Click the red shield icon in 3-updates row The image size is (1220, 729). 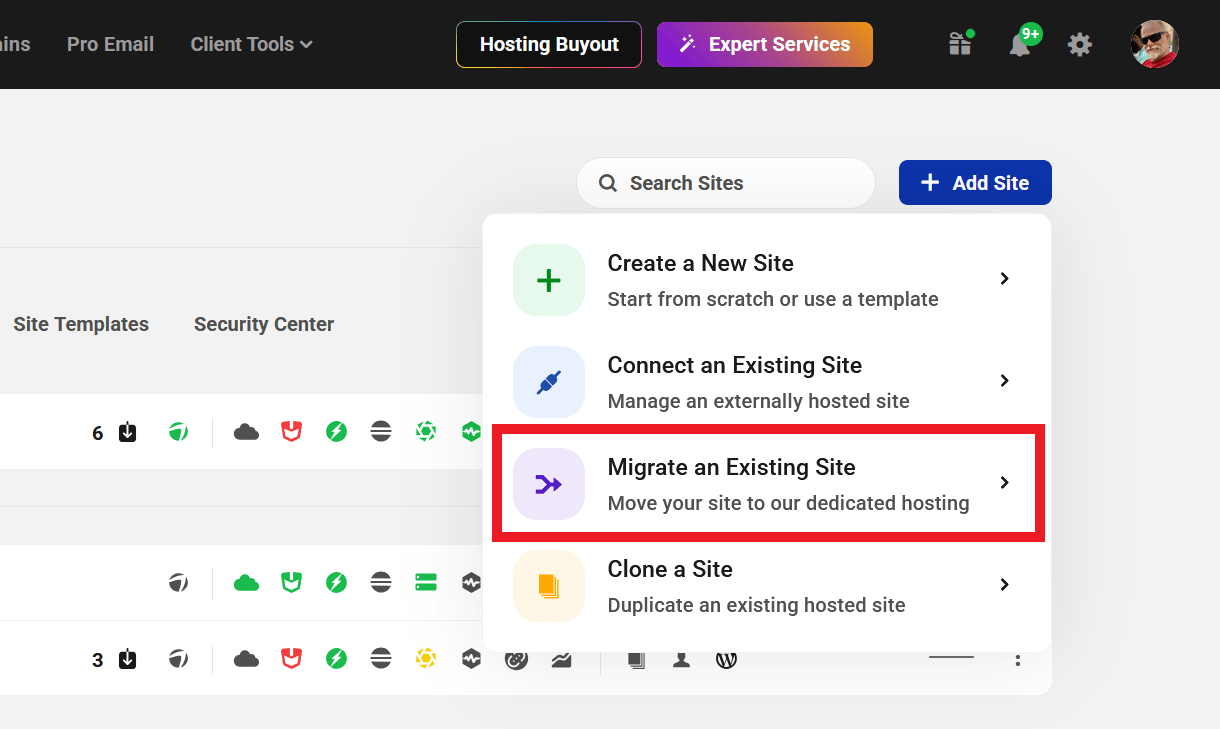click(291, 659)
